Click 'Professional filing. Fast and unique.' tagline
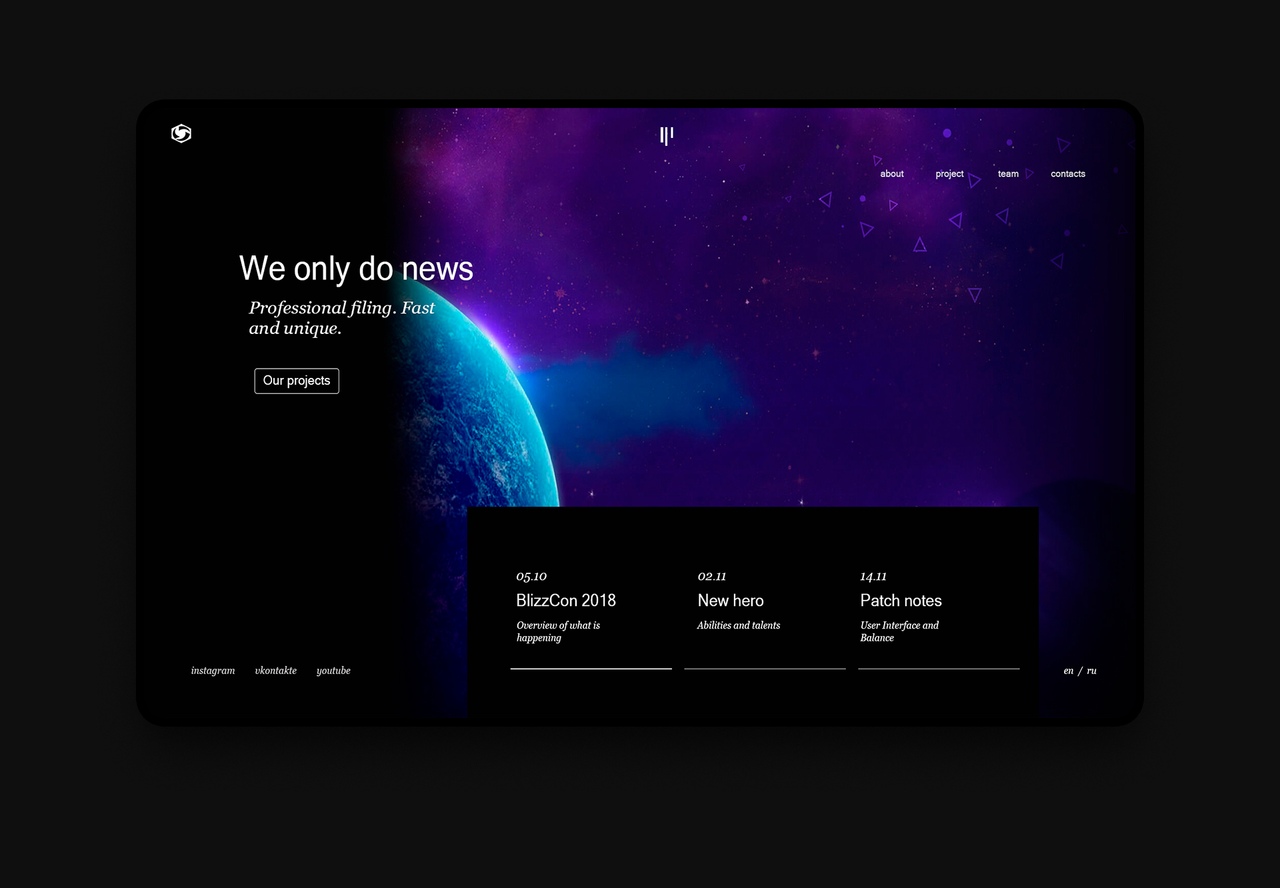The image size is (1280, 888). click(342, 318)
